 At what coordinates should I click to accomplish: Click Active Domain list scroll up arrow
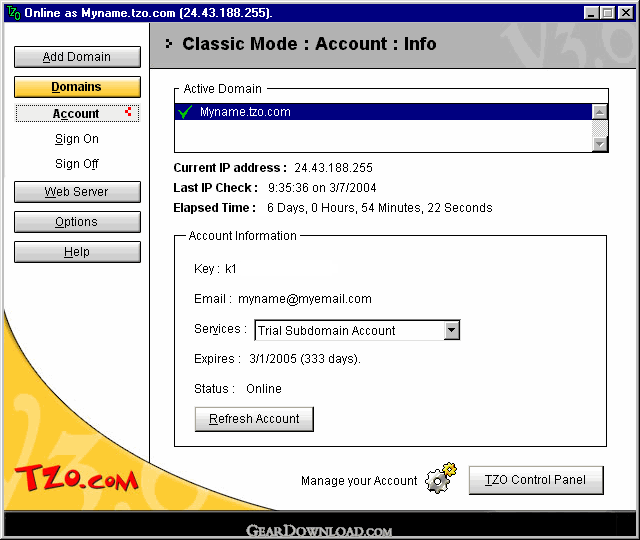tap(600, 112)
